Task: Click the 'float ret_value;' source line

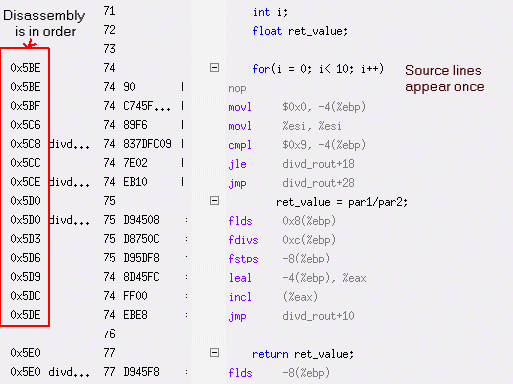Action: [x=300, y=31]
